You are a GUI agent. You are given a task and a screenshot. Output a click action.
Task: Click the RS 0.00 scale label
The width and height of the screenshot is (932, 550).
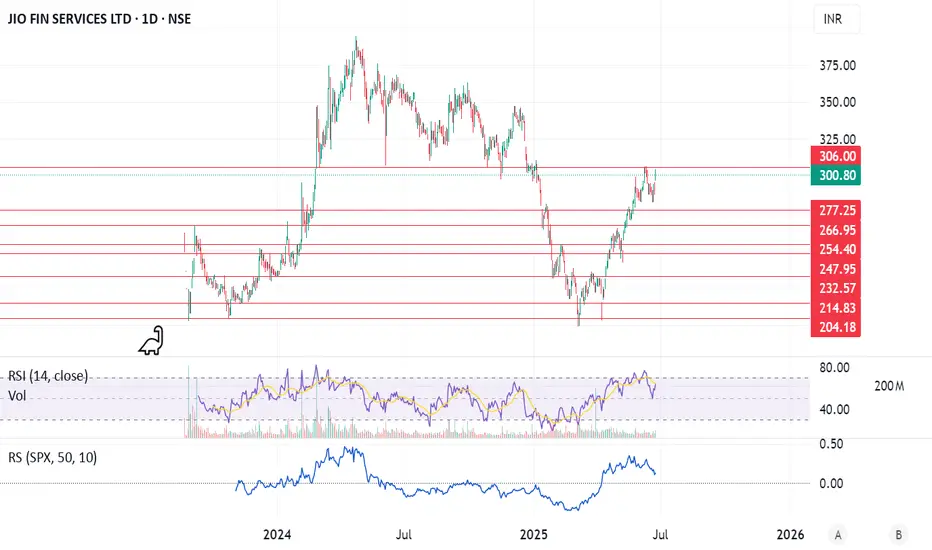click(831, 483)
